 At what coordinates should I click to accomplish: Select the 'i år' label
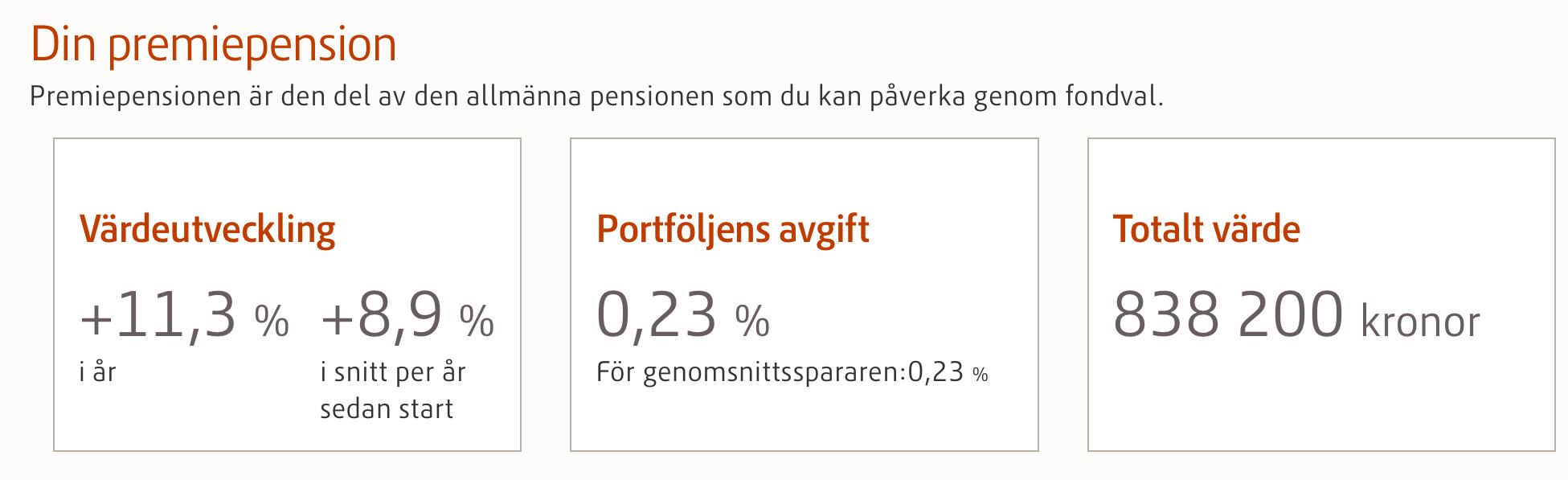tap(98, 372)
